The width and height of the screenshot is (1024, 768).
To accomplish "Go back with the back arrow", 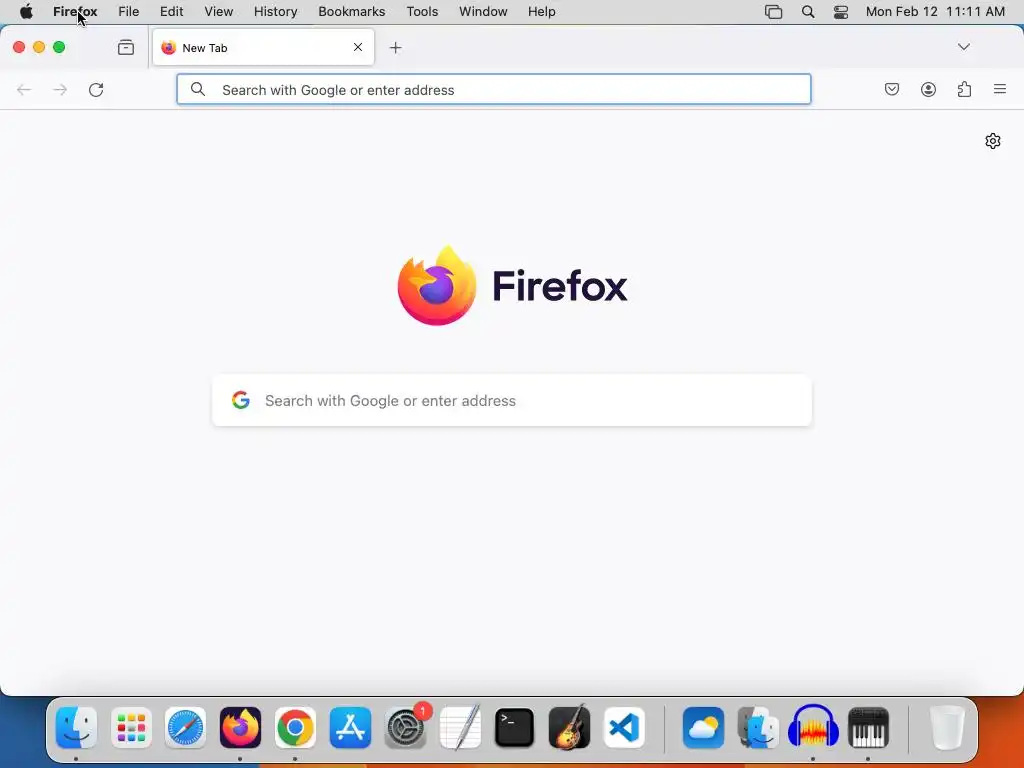I will click(x=24, y=89).
